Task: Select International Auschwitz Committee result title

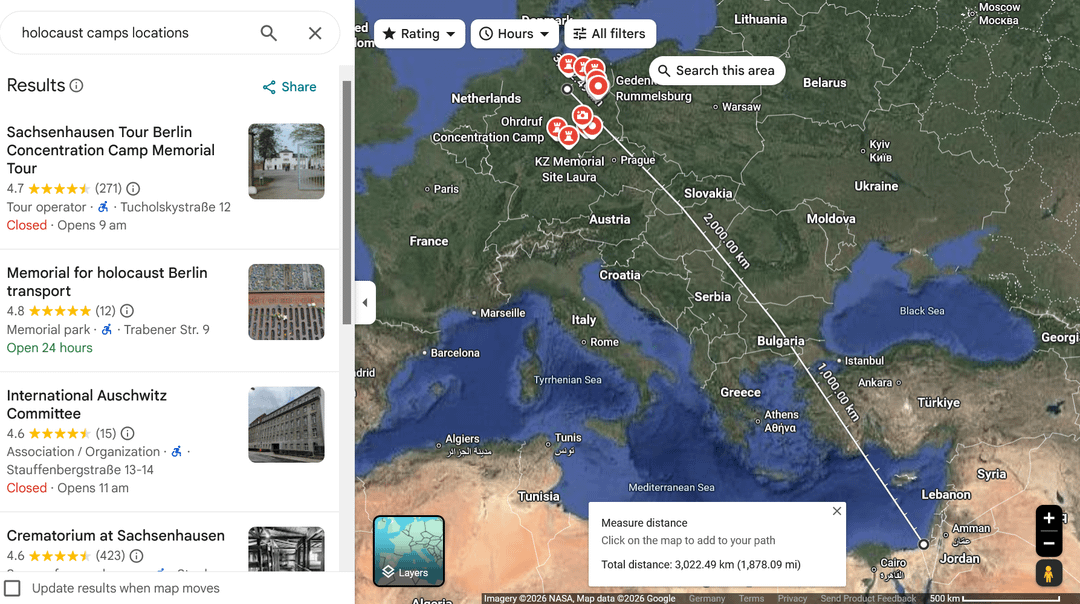Action: (87, 404)
